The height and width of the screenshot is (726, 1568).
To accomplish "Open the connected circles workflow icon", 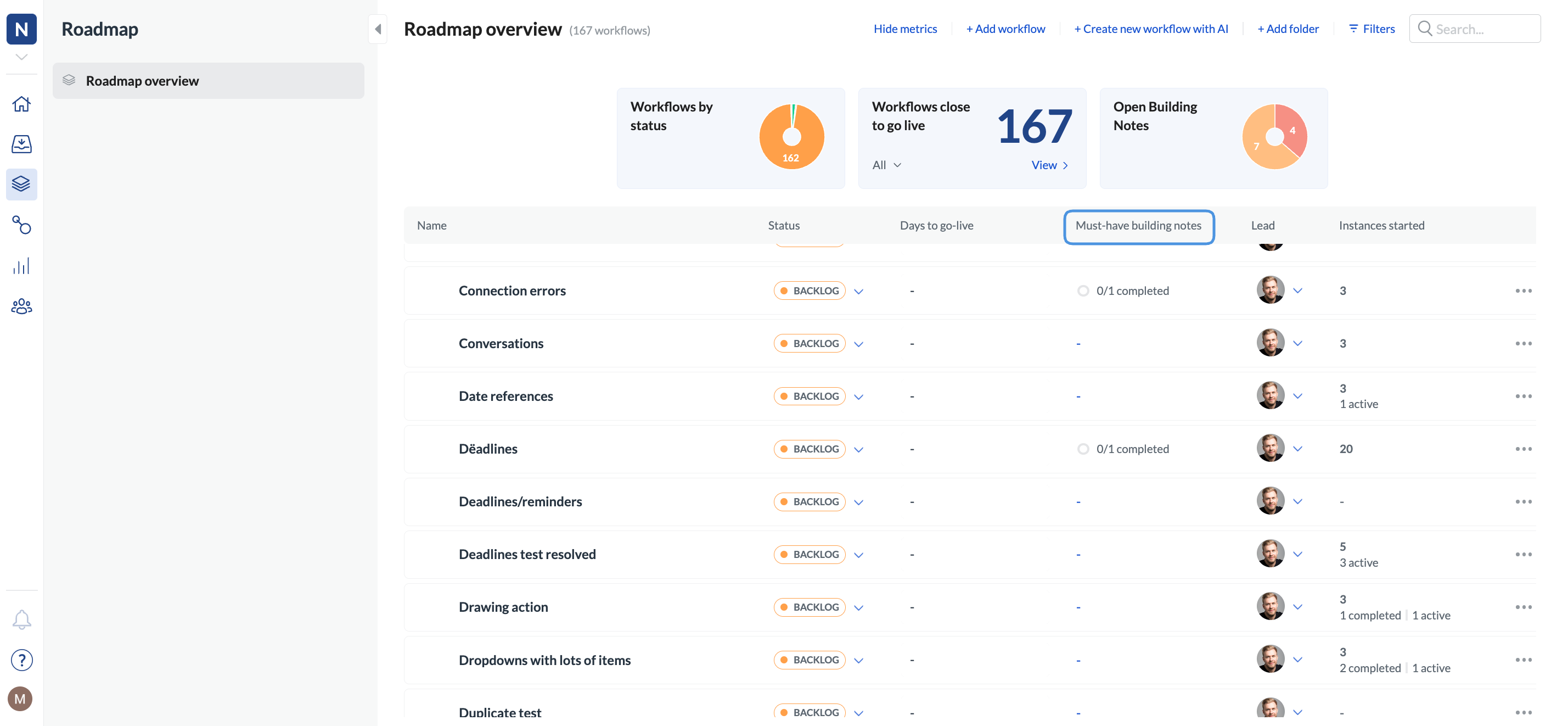I will tap(21, 225).
